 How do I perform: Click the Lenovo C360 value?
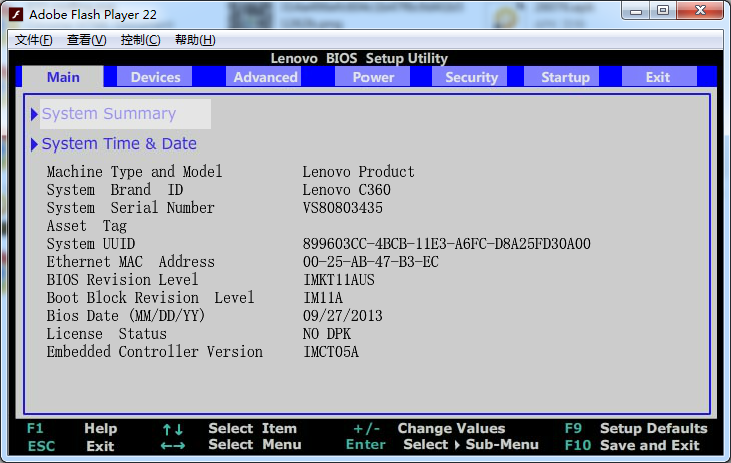point(346,190)
